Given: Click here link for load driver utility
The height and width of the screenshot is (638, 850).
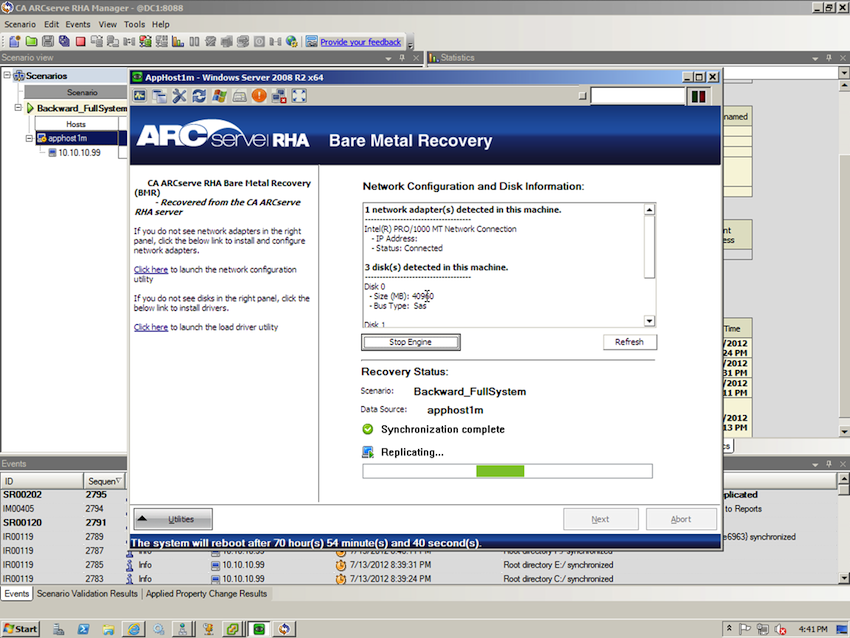Looking at the screenshot, I should 151,327.
